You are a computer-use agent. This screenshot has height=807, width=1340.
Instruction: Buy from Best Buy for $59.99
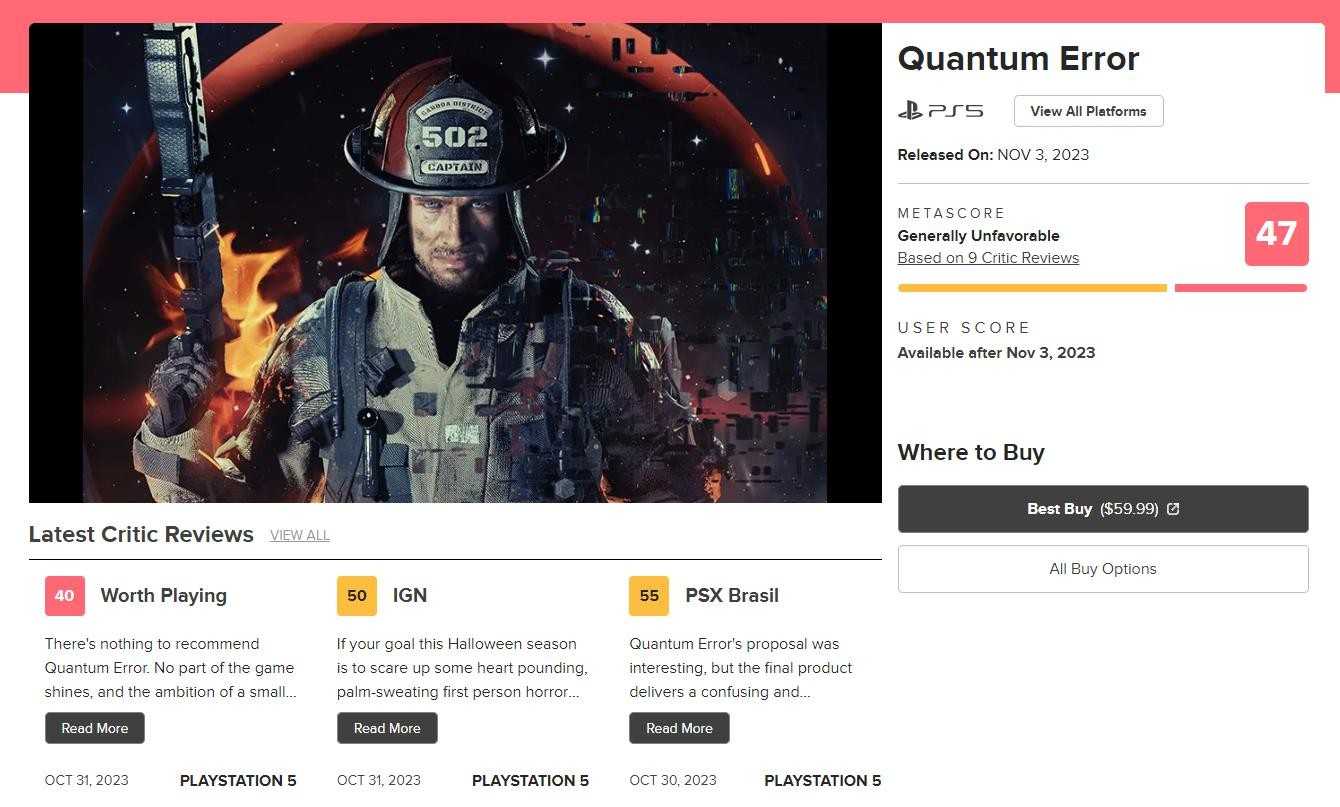(1103, 509)
